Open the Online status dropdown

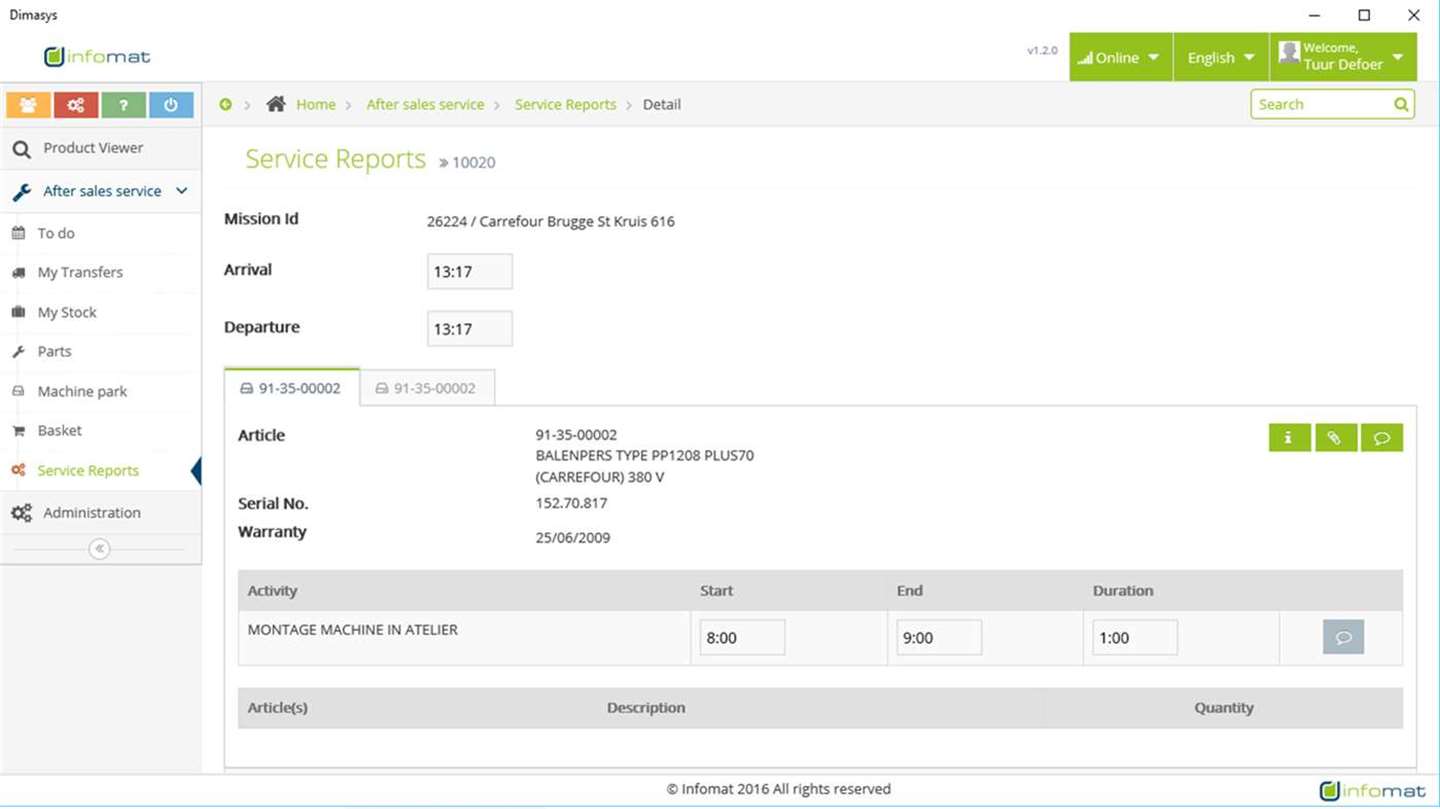[x=1120, y=57]
